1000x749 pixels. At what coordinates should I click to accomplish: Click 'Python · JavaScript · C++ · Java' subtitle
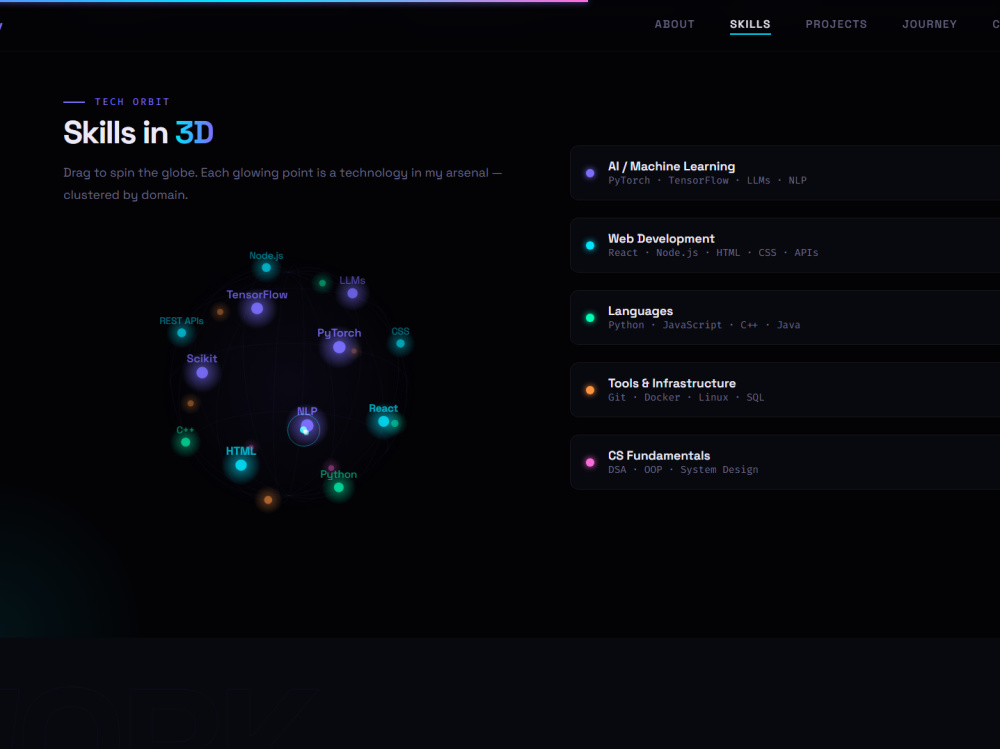pos(704,325)
